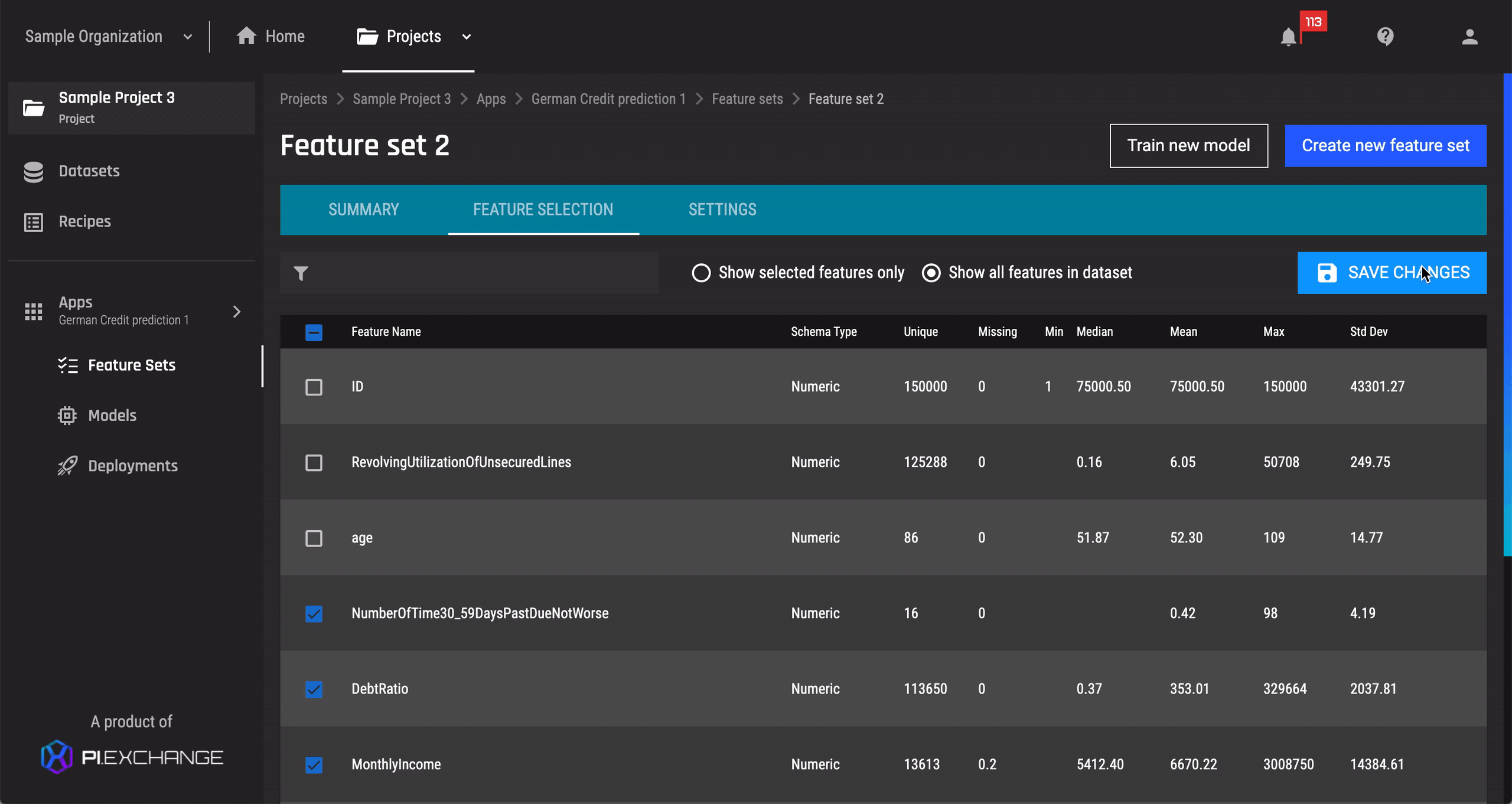Screen dimensions: 1512x804
Task: Open Deployments in the sidebar
Action: [133, 466]
